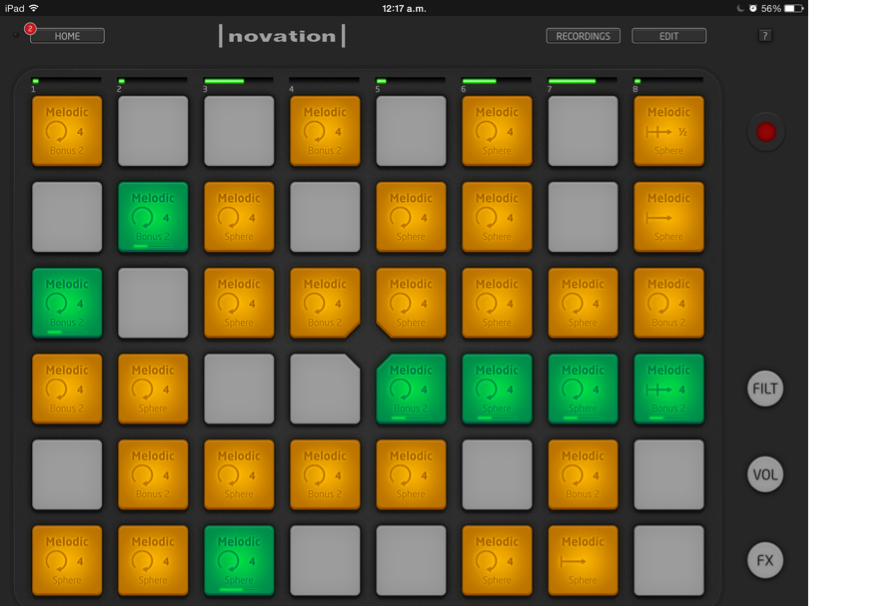Trigger the green one-shot Bonus 2 pad

[668, 389]
